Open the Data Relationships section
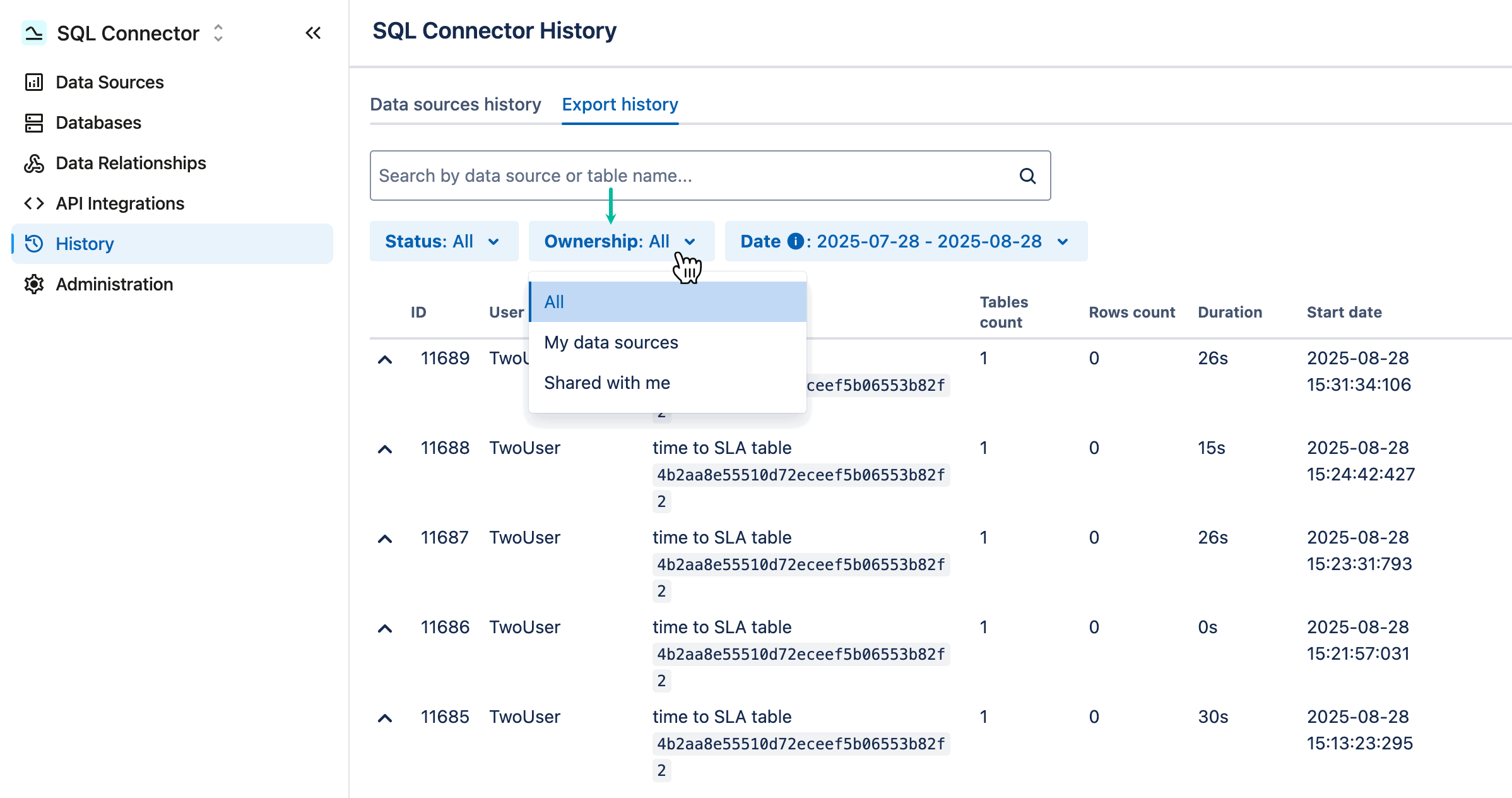 [x=130, y=163]
